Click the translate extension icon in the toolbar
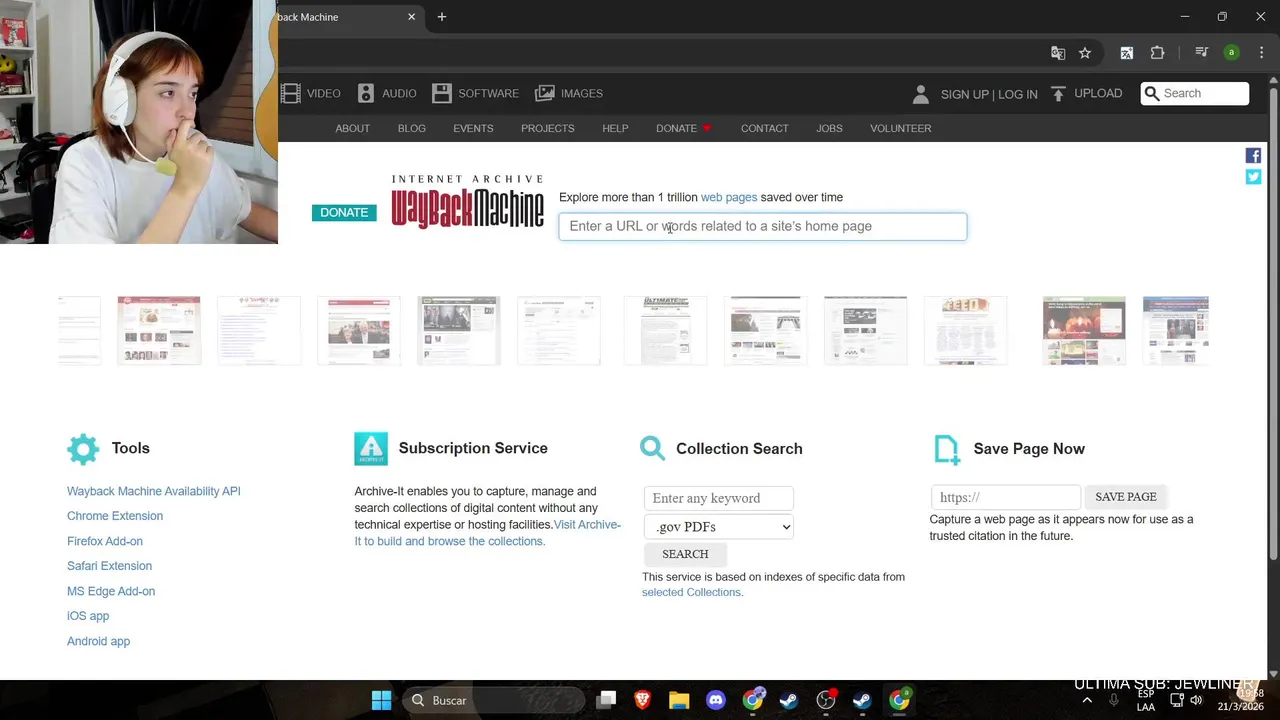Image resolution: width=1280 pixels, height=720 pixels. coord(1127,53)
